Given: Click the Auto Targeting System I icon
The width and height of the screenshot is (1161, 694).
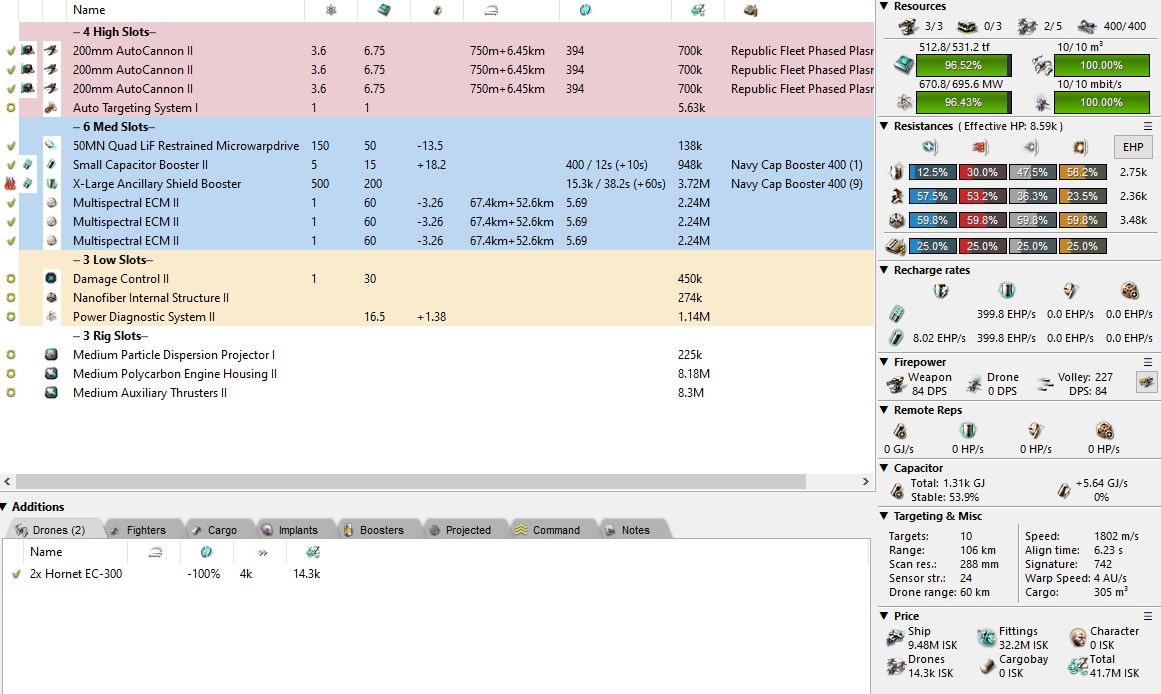Looking at the screenshot, I should pyautogui.click(x=51, y=108).
